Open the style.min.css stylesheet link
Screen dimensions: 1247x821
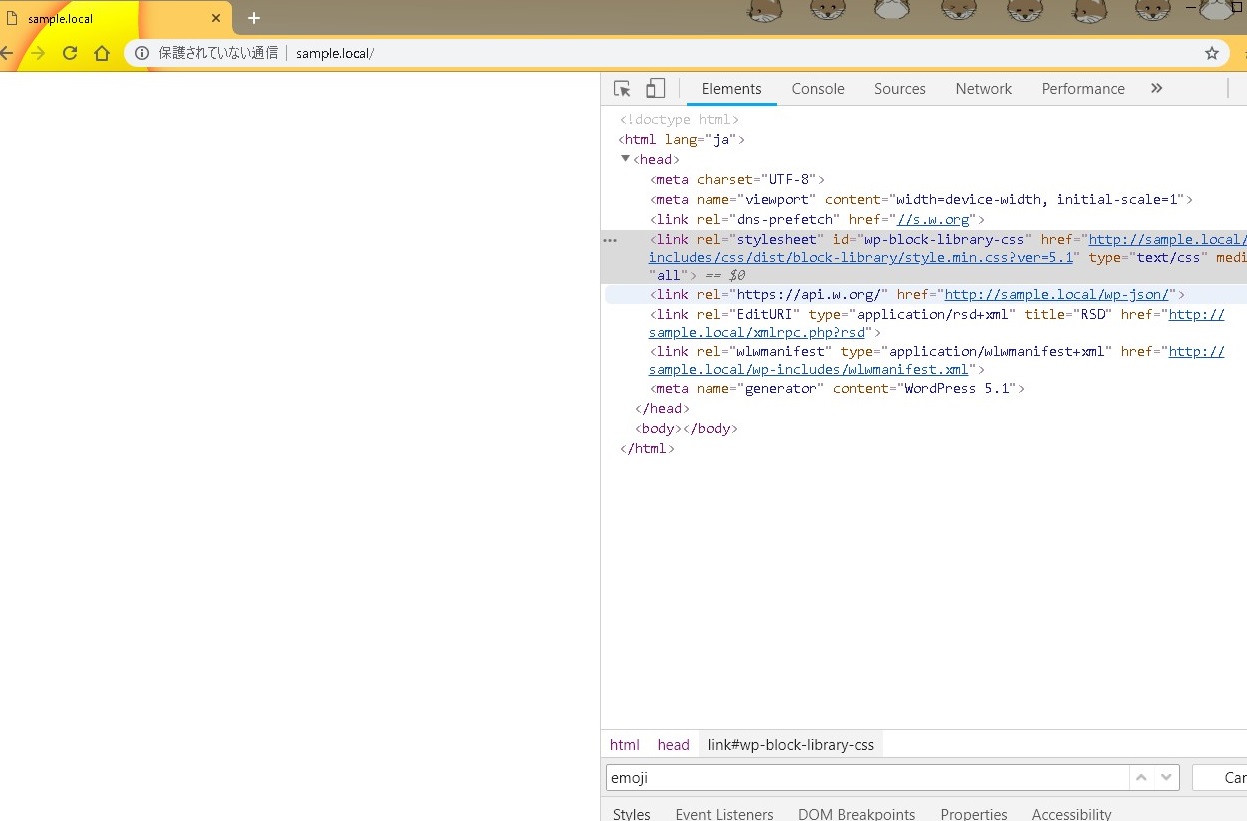pyautogui.click(x=930, y=257)
